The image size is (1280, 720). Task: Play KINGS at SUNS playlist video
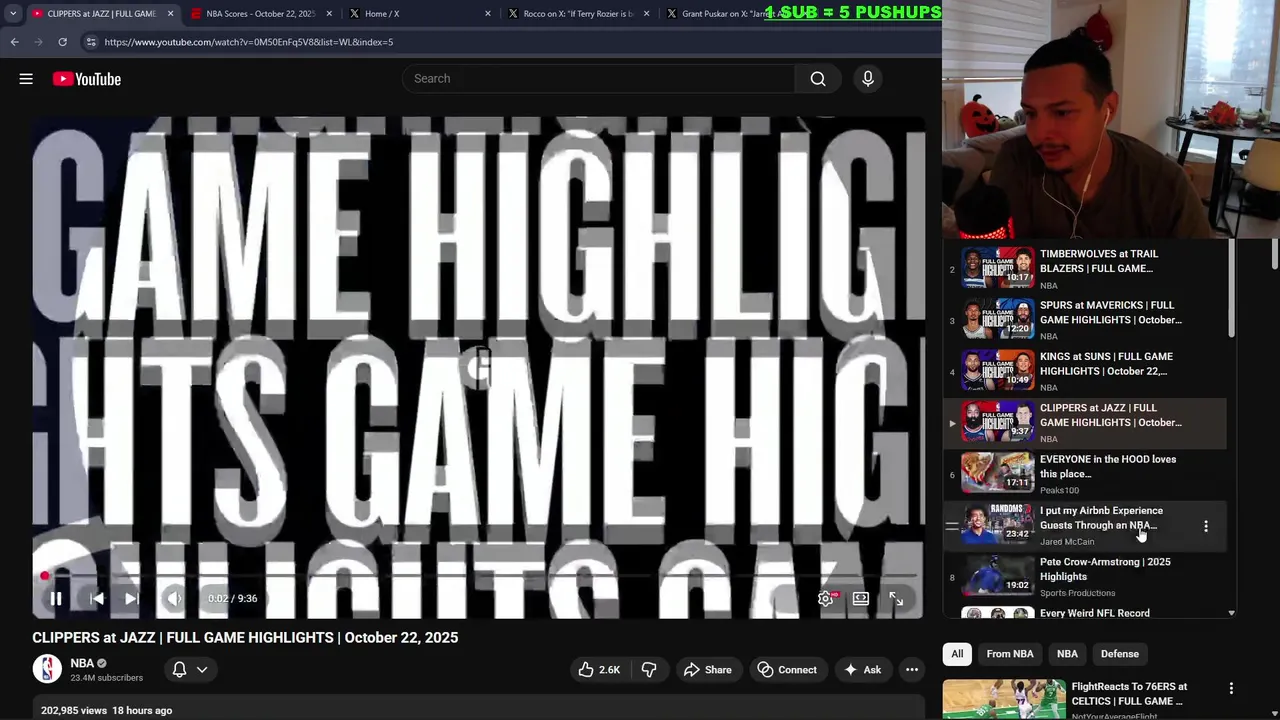pyautogui.click(x=1085, y=371)
